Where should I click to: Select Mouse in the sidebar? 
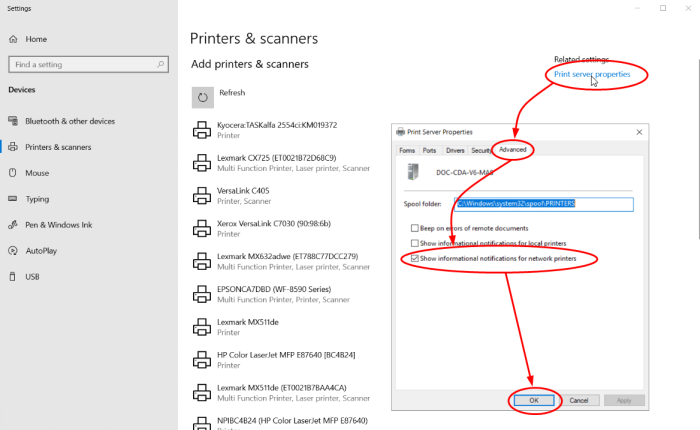point(37,173)
